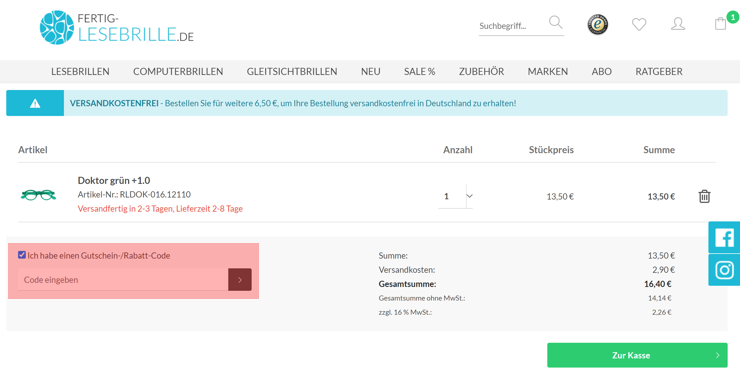The height and width of the screenshot is (375, 740).
Task: Click the Fertig-Lesebrille.de logo
Action: [117, 27]
